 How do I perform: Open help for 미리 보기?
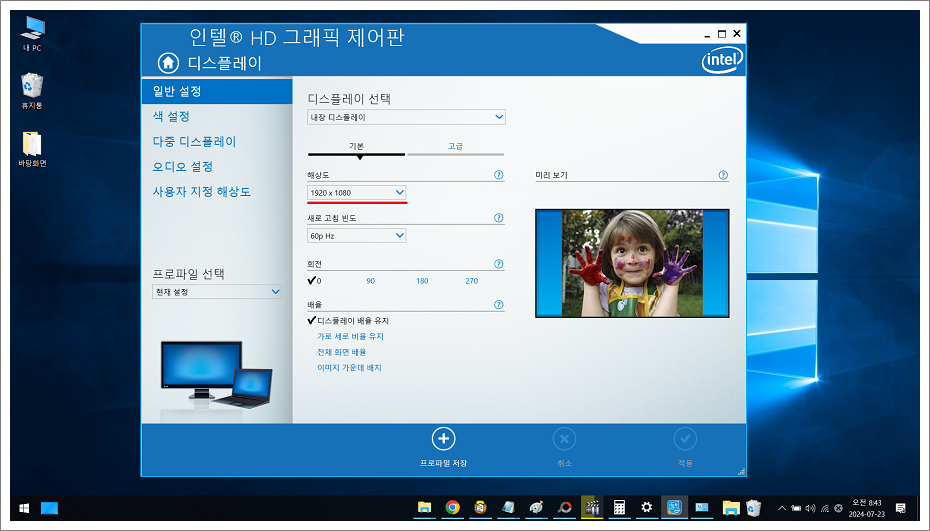(x=722, y=175)
